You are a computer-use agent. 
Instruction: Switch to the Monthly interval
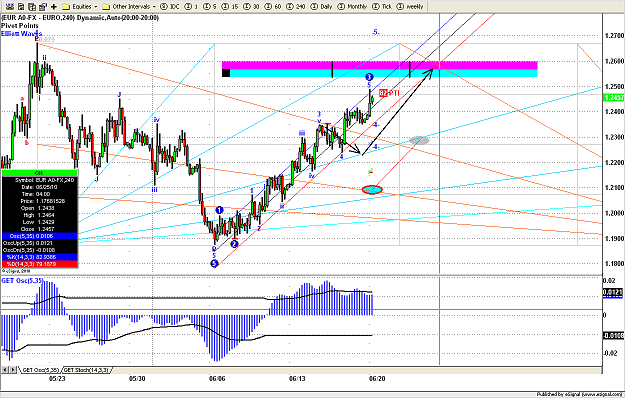point(352,6)
